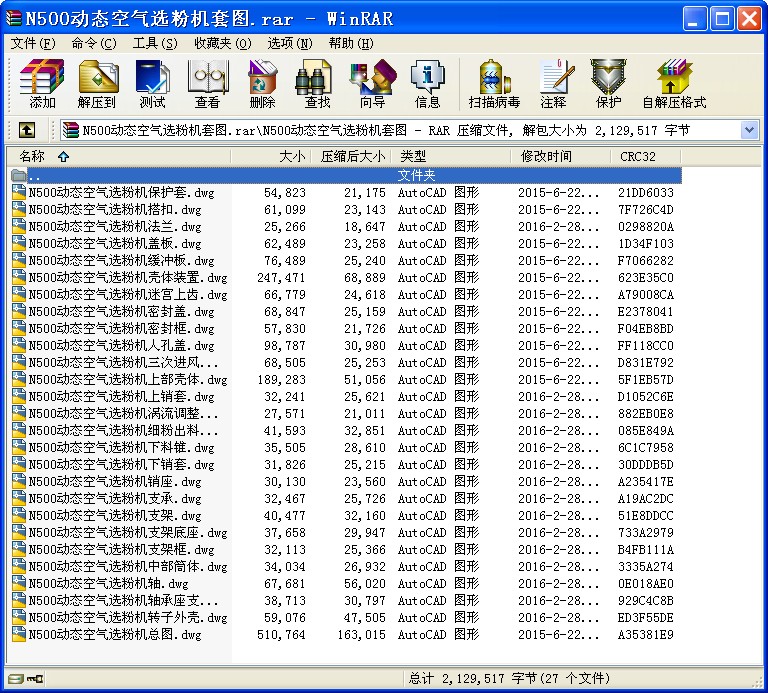
Task: Open the Options (选项) menu
Action: pyautogui.click(x=289, y=44)
